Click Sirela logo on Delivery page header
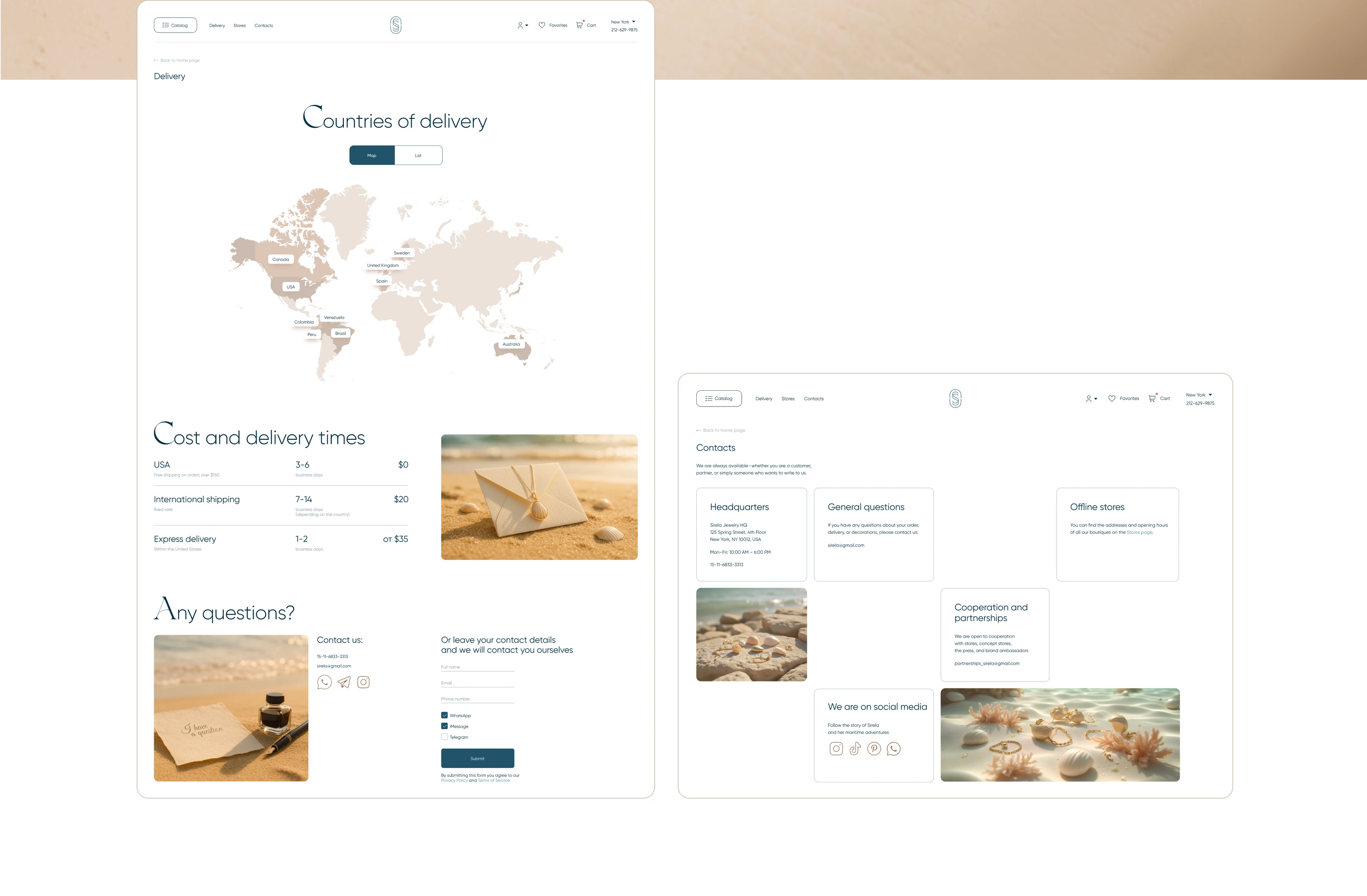This screenshot has width=1367, height=896. (x=396, y=25)
